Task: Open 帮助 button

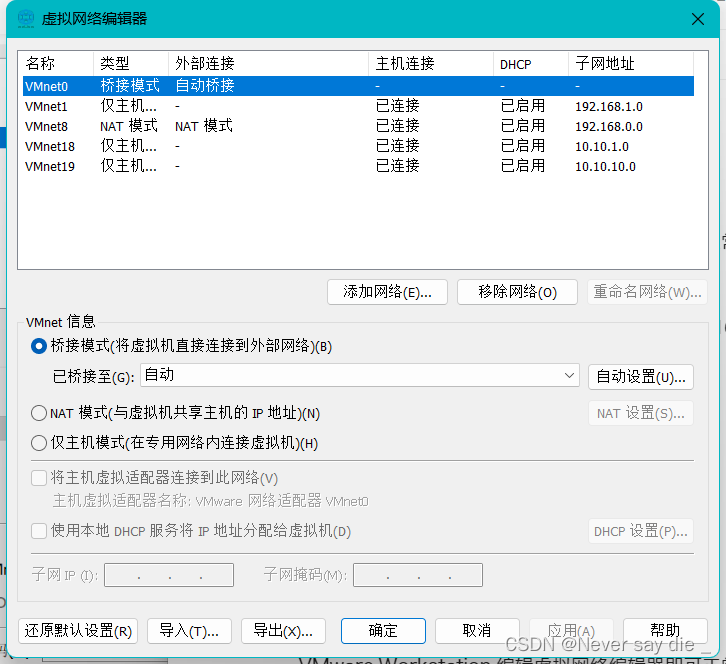Action: pyautogui.click(x=665, y=631)
